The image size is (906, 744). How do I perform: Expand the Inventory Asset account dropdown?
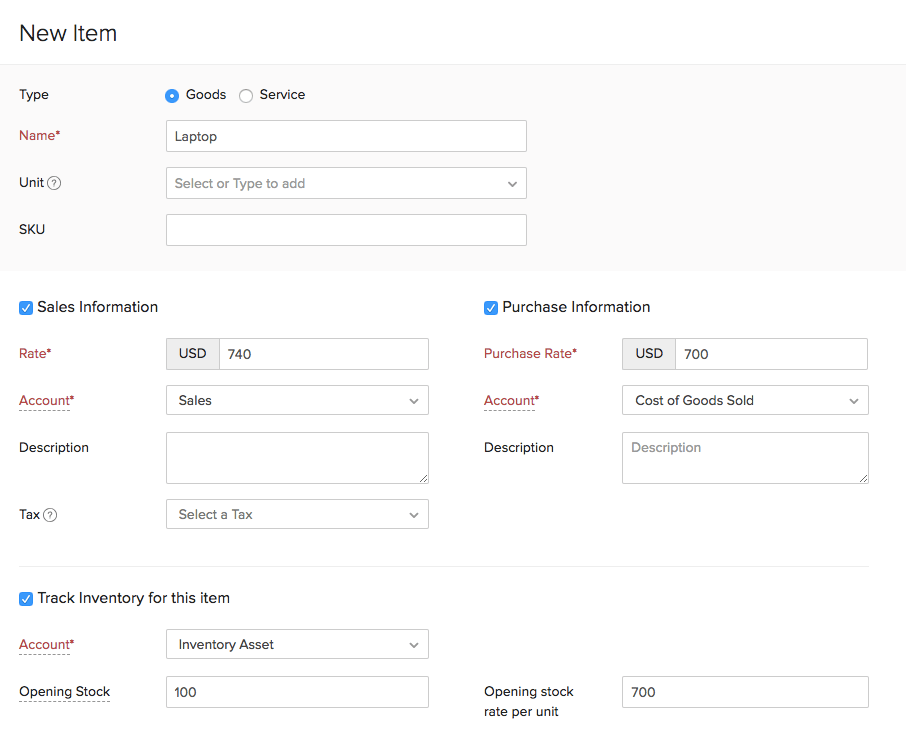point(297,644)
